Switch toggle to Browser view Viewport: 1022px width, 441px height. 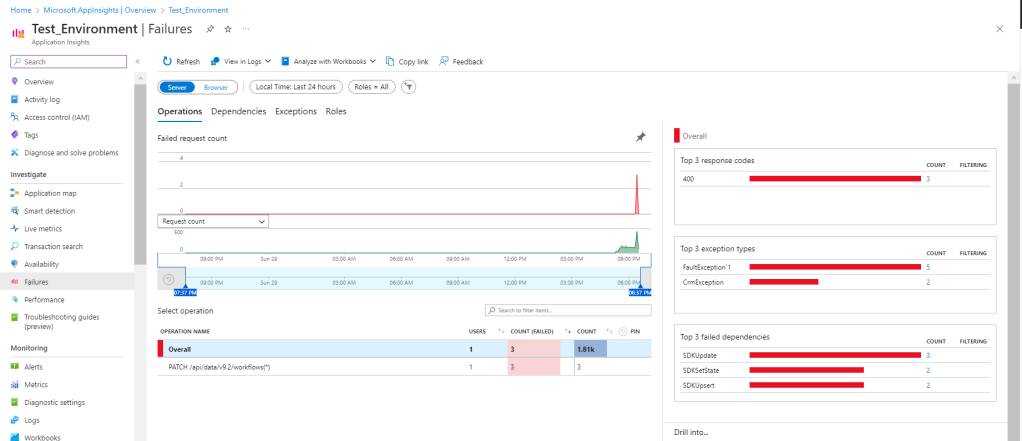tap(216, 87)
